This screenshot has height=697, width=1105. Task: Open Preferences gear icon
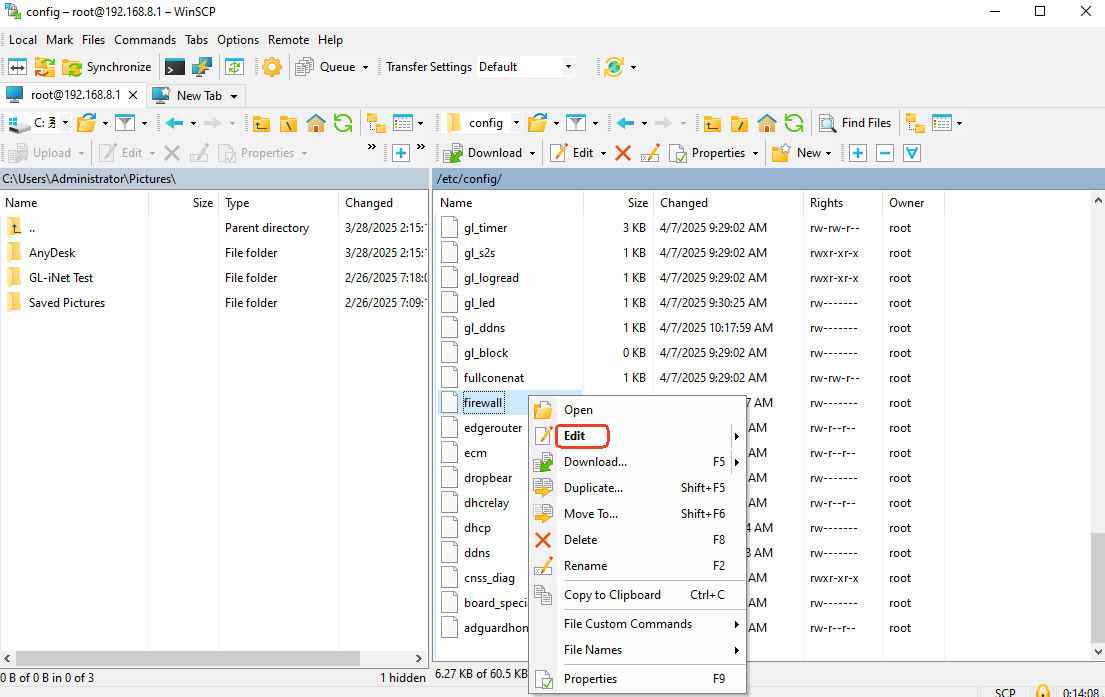[271, 67]
